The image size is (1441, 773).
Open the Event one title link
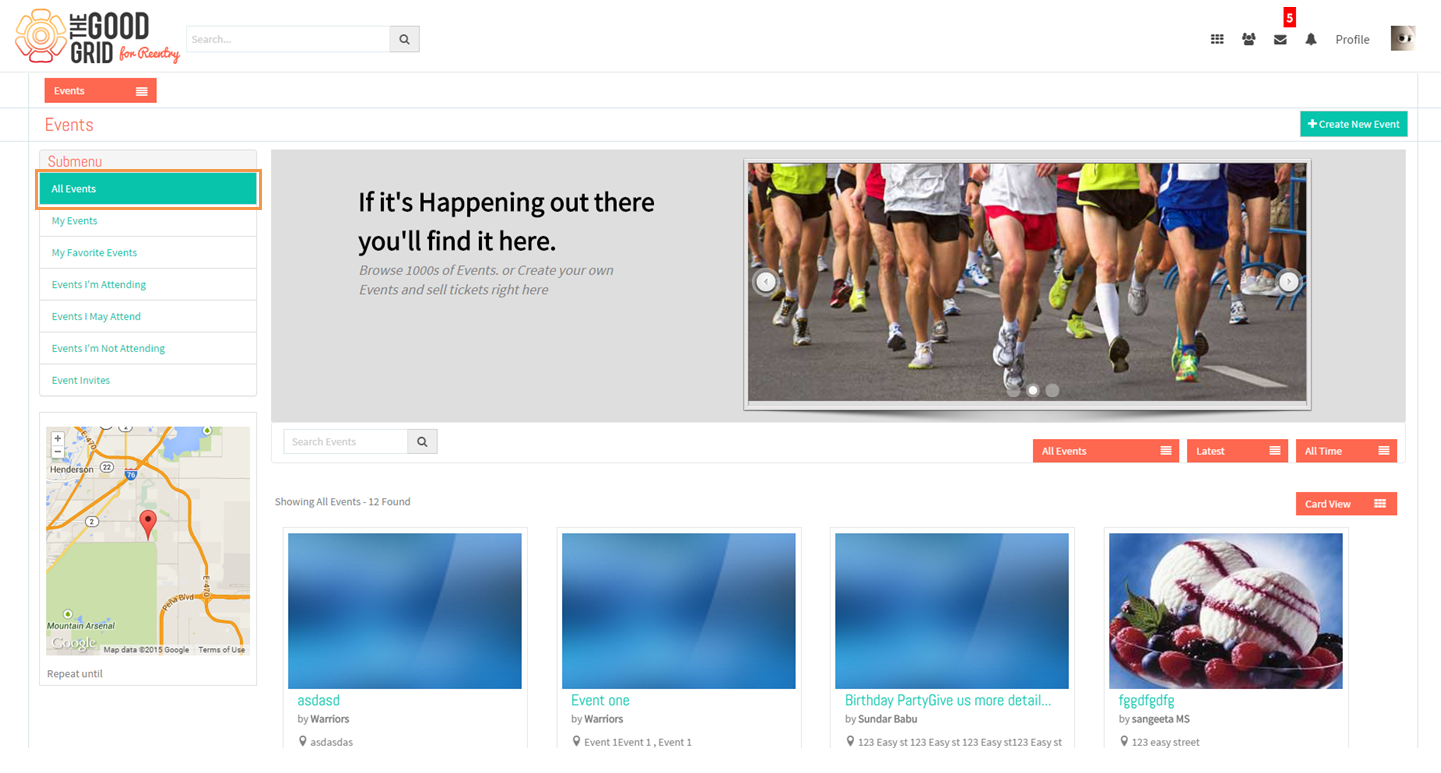coord(600,700)
